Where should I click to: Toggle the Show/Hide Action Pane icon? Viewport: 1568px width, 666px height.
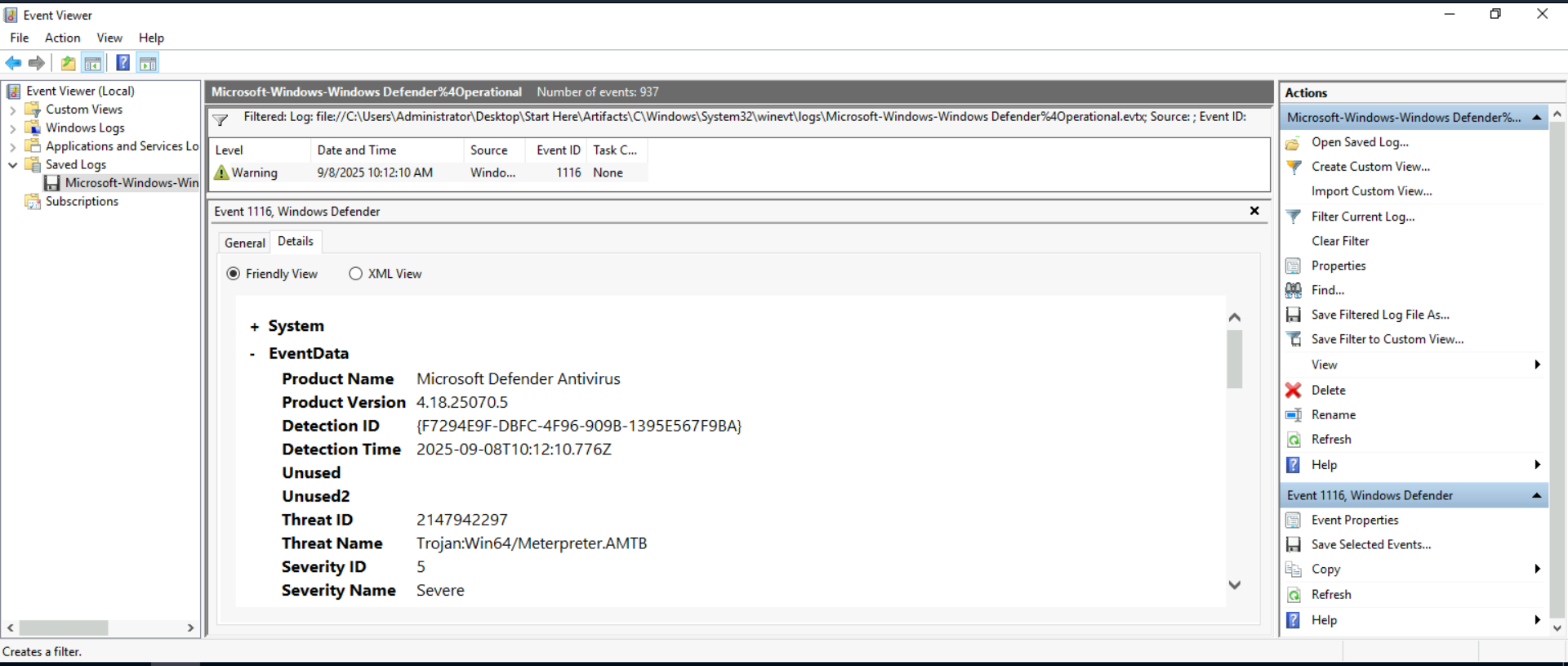148,63
